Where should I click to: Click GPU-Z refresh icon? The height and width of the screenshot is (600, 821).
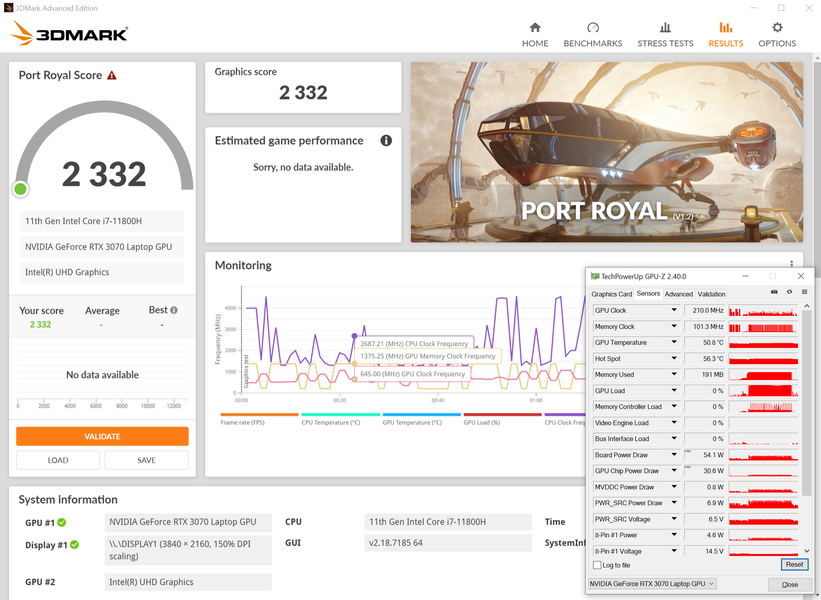(789, 292)
